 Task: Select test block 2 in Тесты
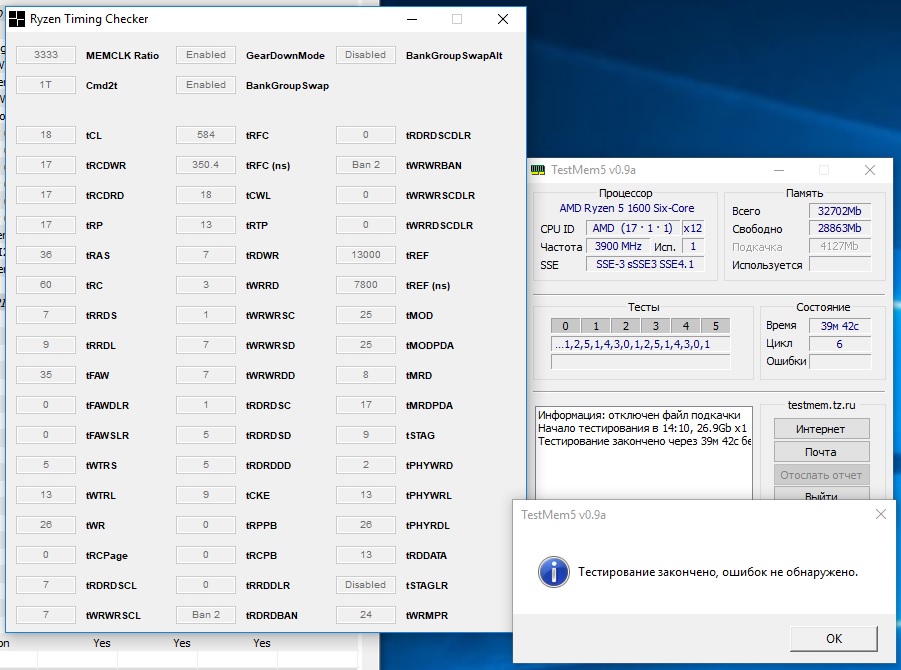click(x=626, y=326)
